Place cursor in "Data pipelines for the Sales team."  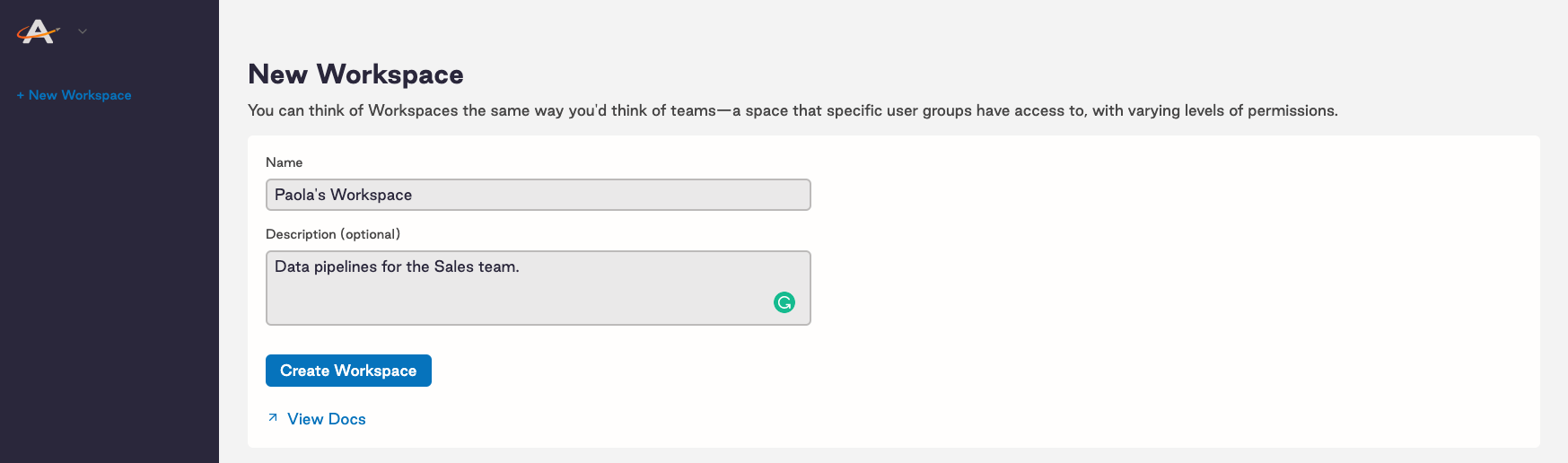click(397, 266)
